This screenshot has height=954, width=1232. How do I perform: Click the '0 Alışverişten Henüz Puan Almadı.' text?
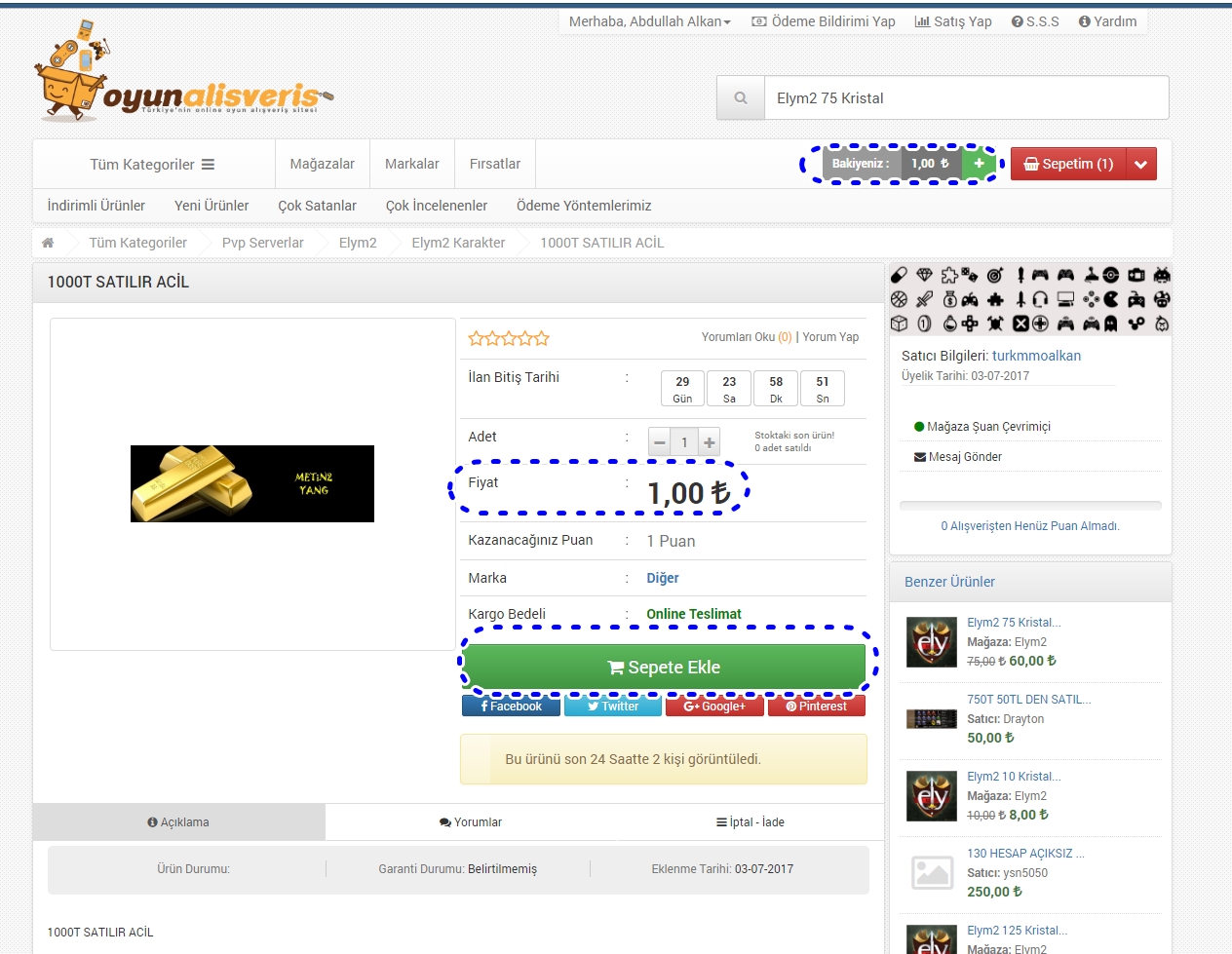[x=1030, y=526]
